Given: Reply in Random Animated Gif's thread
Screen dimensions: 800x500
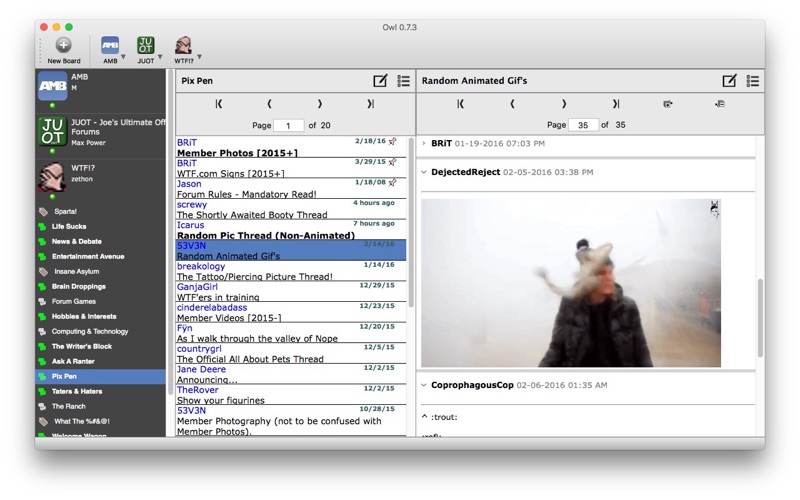Looking at the screenshot, I should point(730,81).
